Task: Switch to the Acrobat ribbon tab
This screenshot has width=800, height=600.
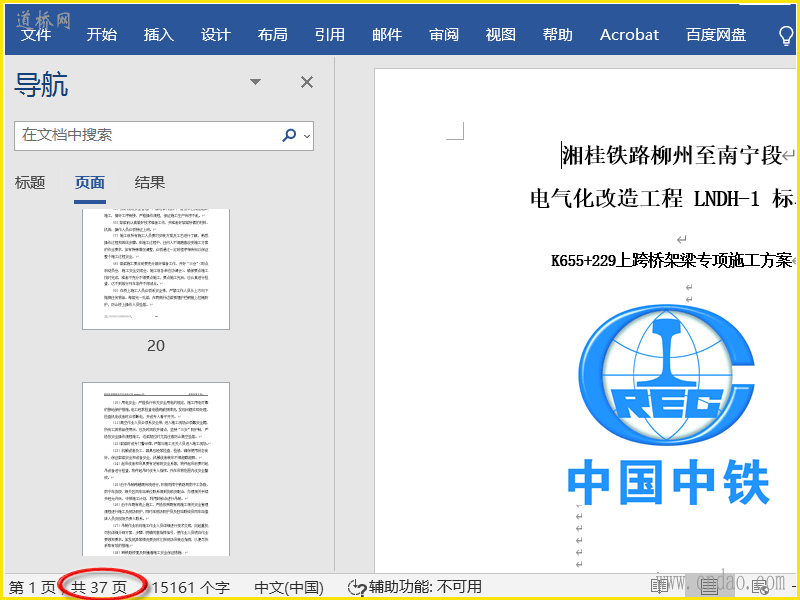Action: [629, 35]
